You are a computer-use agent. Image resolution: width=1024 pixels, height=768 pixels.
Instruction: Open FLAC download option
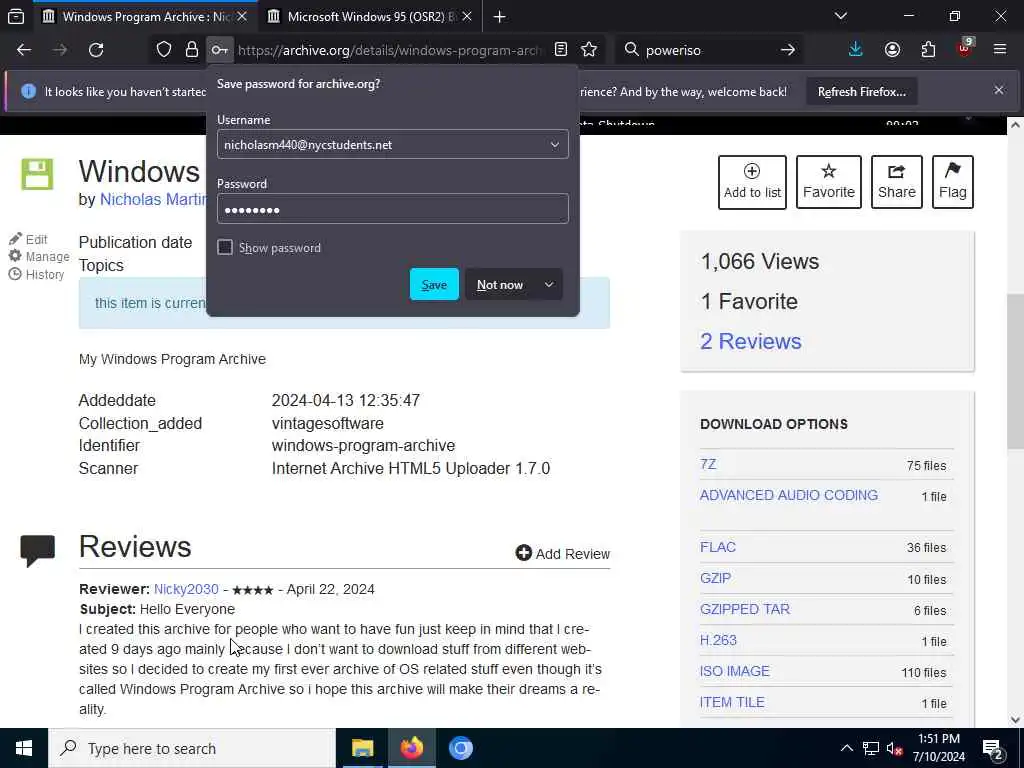pos(718,547)
